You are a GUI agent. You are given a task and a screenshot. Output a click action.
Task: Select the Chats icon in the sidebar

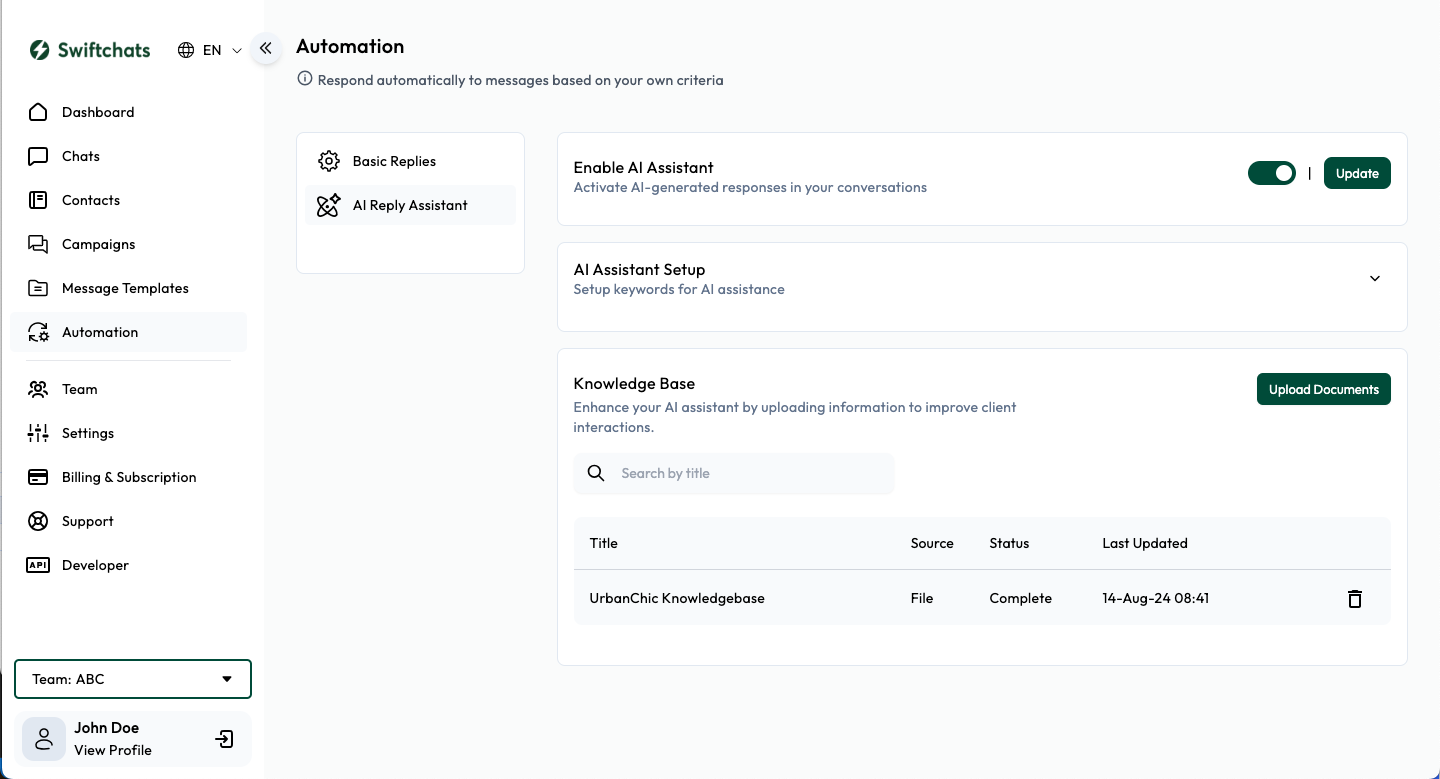point(38,156)
